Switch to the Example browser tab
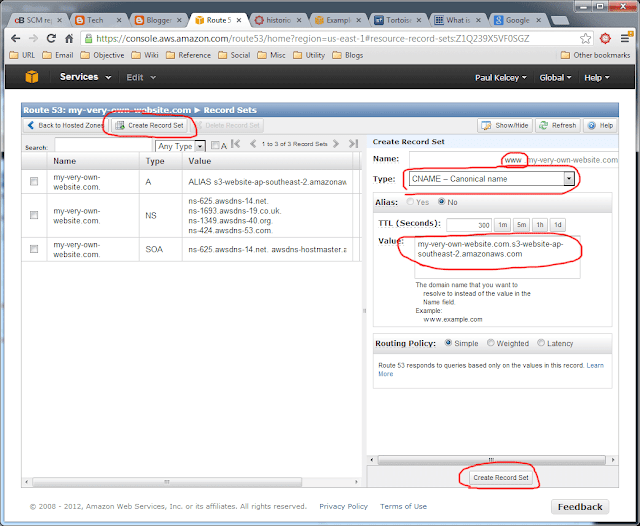640x526 pixels. (x=338, y=20)
